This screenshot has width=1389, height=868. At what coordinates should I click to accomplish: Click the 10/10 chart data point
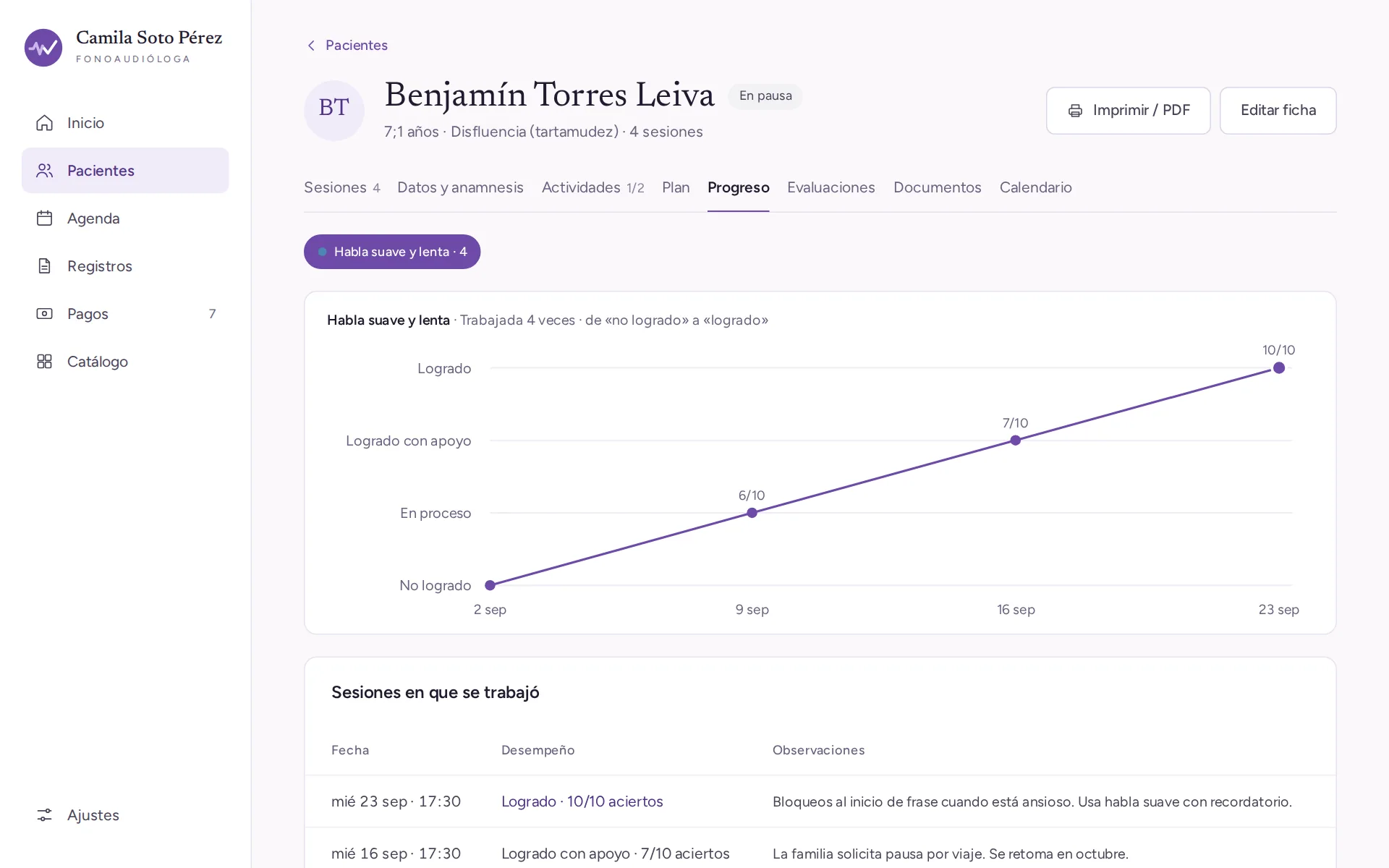tap(1279, 368)
